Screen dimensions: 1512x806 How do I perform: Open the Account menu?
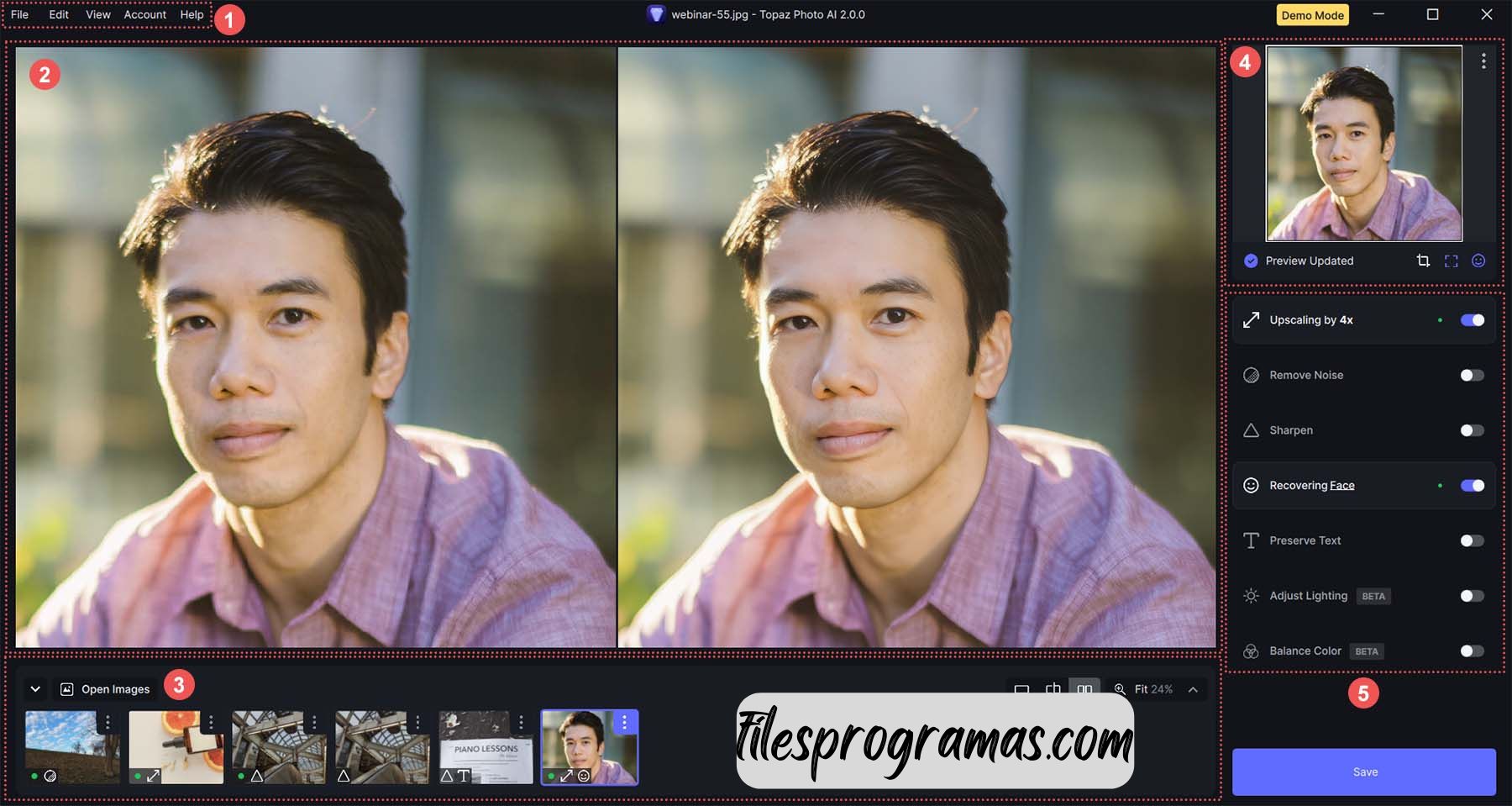(x=145, y=14)
